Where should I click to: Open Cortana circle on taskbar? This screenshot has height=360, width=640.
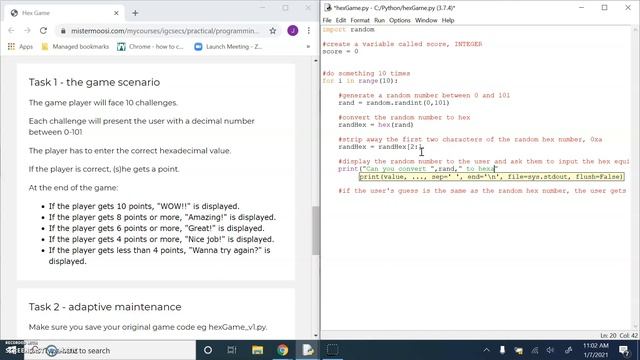coord(208,350)
